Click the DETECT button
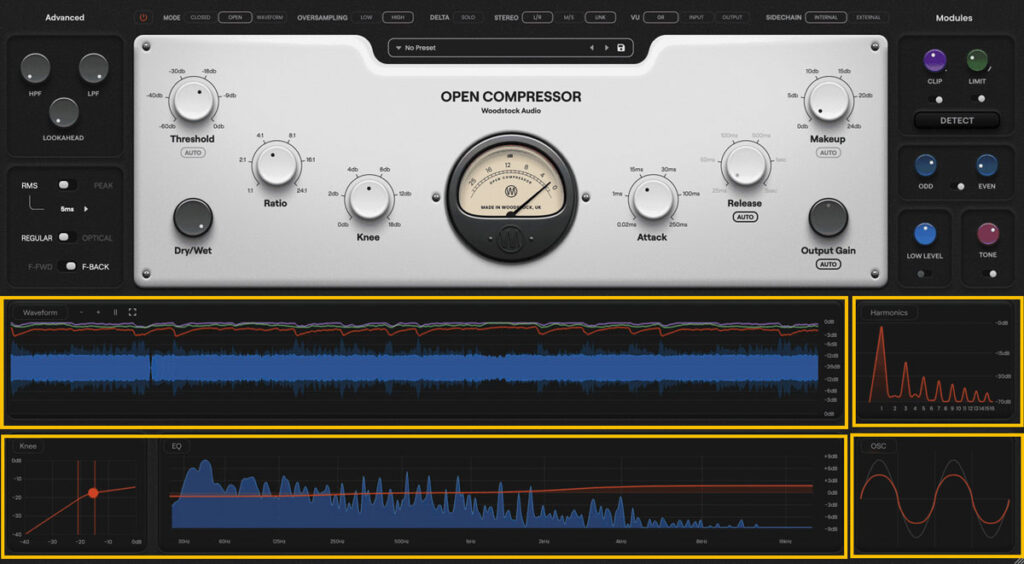Viewport: 1024px width, 564px height. [957, 121]
